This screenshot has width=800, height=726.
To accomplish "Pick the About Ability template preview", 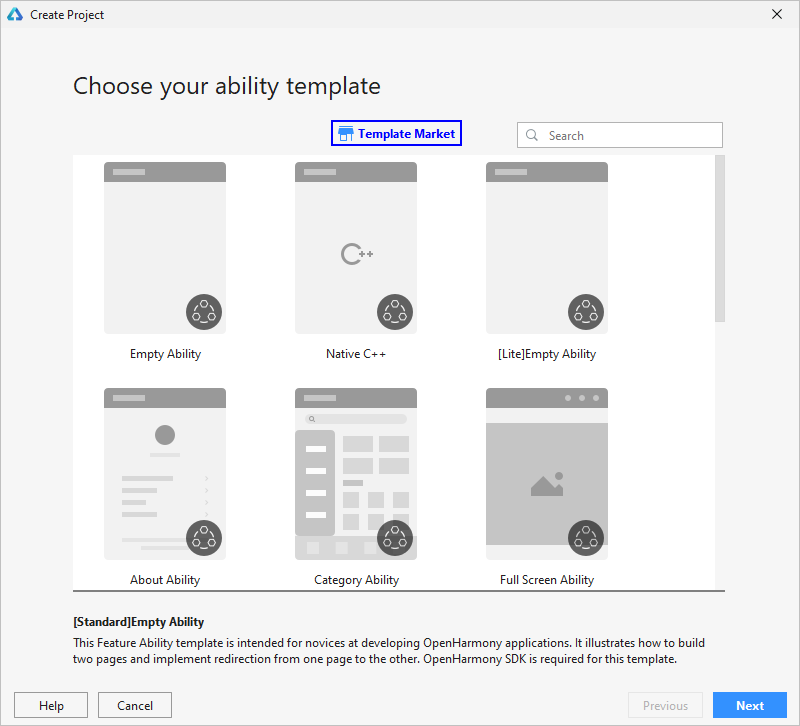I will click(165, 474).
